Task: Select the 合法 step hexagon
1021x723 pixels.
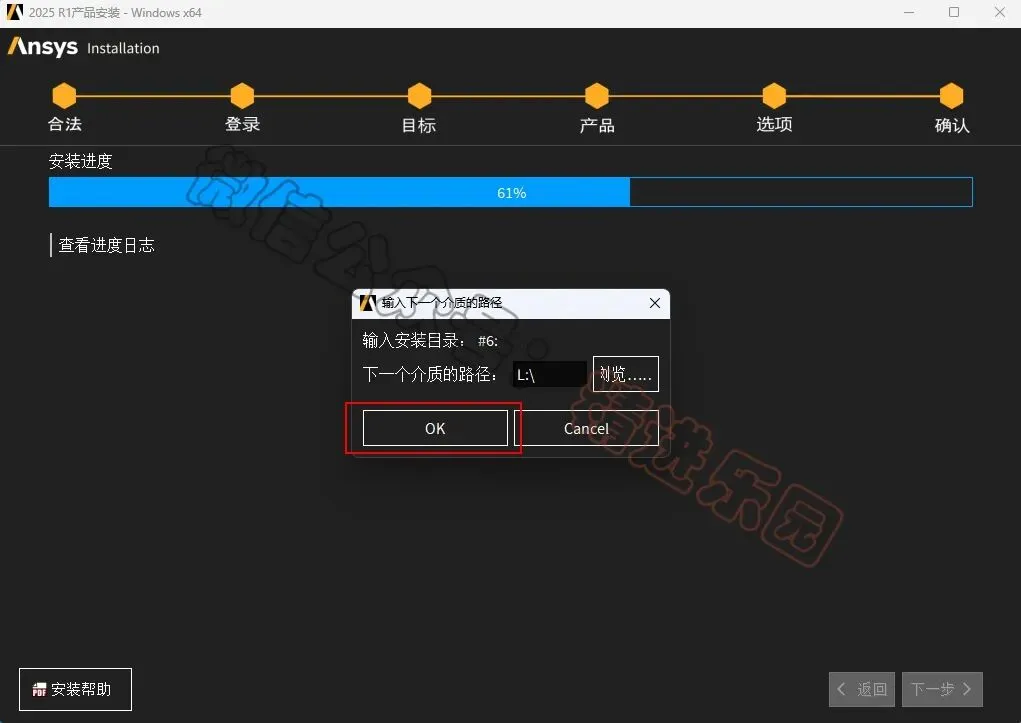Action: [x=64, y=96]
